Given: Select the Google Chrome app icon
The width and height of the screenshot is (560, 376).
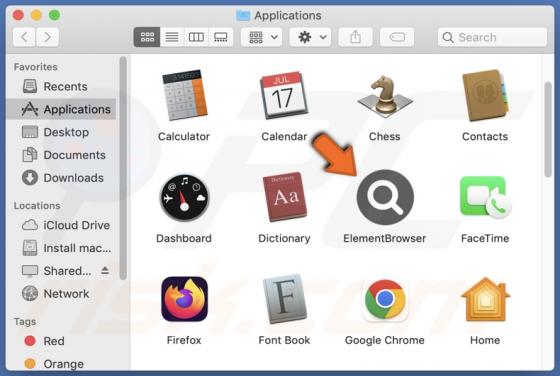Looking at the screenshot, I should [x=385, y=299].
